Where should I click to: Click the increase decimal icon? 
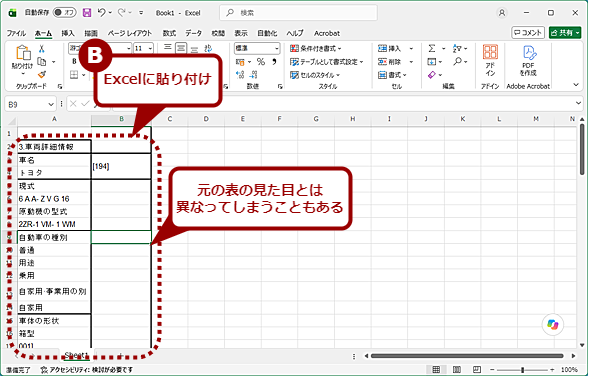(240, 75)
